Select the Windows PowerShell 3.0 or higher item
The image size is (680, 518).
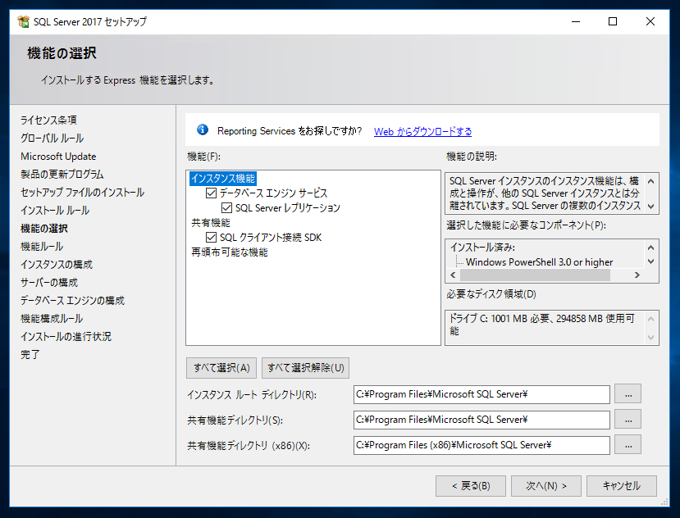coord(539,262)
